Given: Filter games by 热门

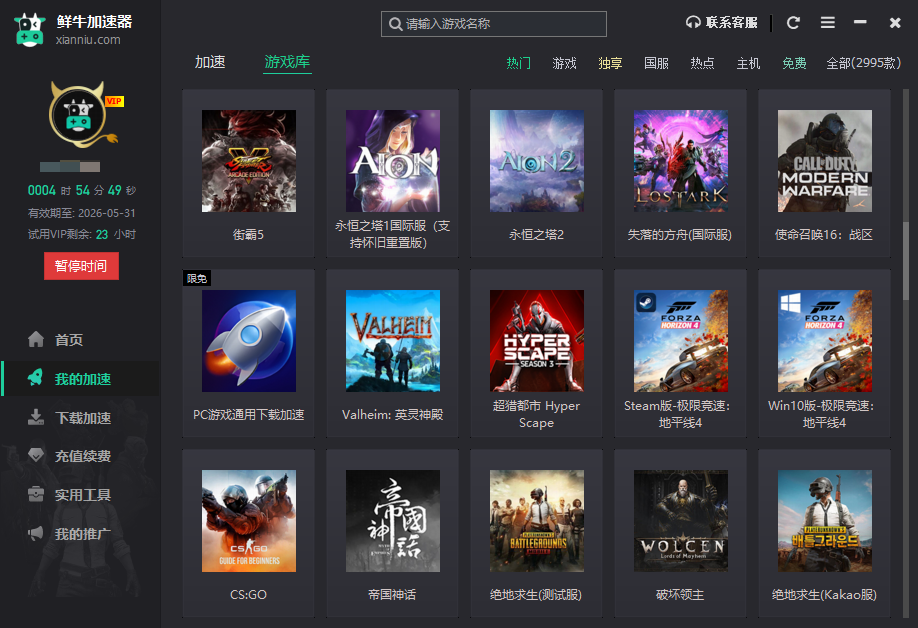Looking at the screenshot, I should (x=519, y=63).
